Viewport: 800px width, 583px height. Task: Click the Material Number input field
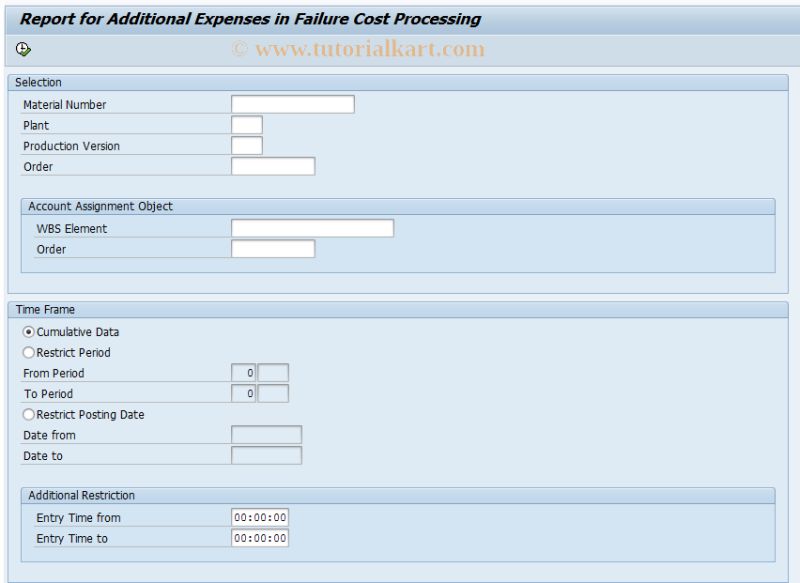292,103
